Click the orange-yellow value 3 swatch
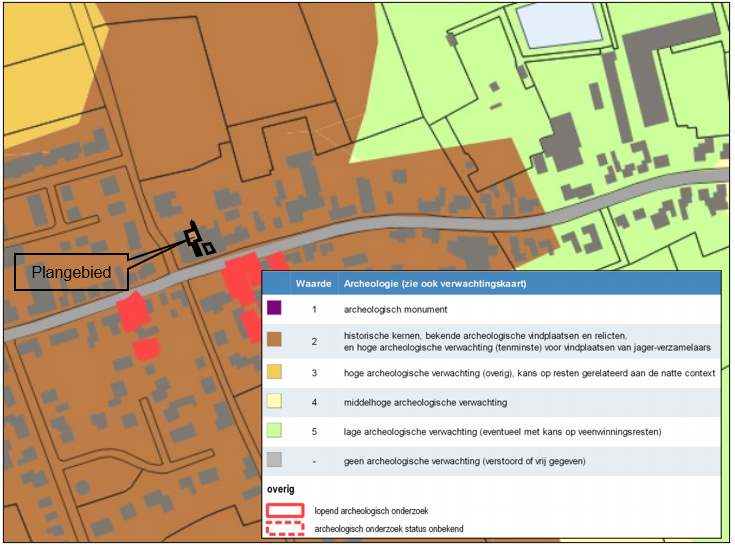The image size is (735, 545). pyautogui.click(x=274, y=372)
